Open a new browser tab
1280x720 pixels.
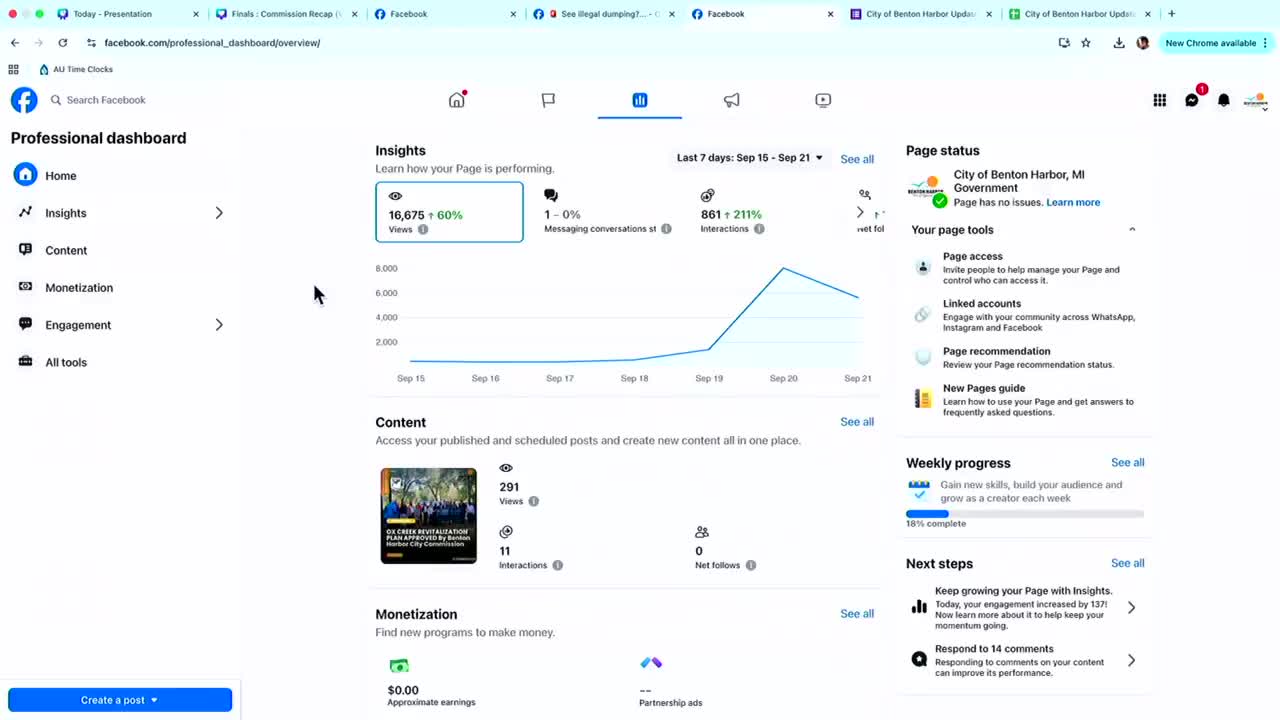pos(1172,14)
